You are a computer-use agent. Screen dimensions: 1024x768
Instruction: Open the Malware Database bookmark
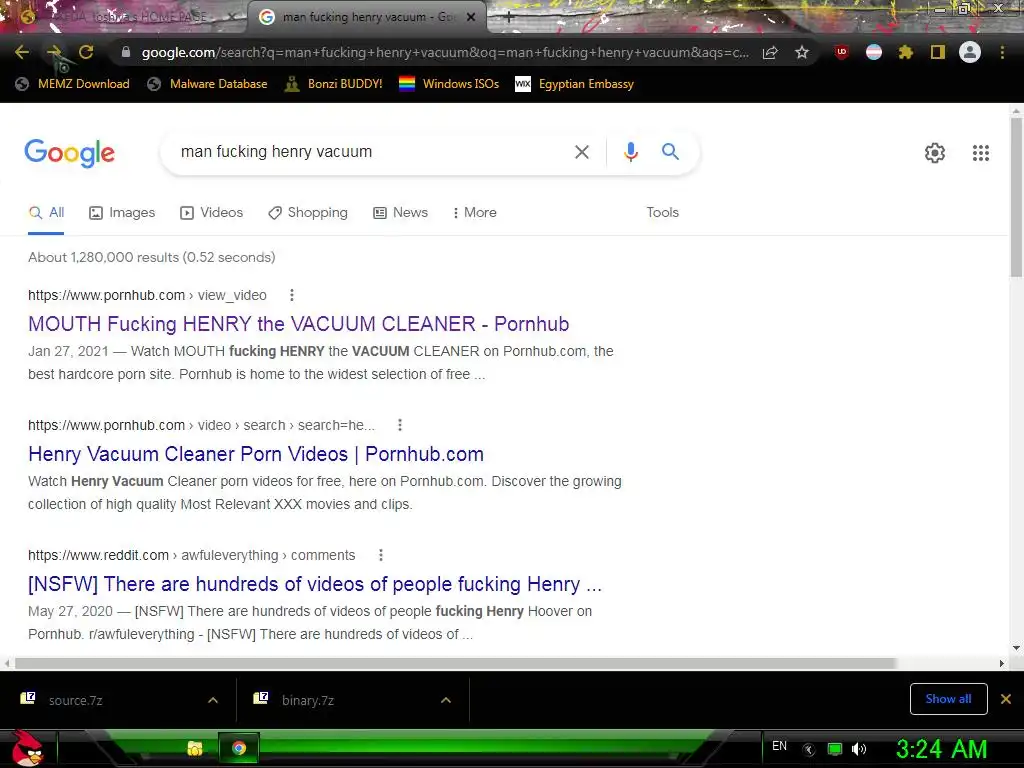[x=208, y=84]
